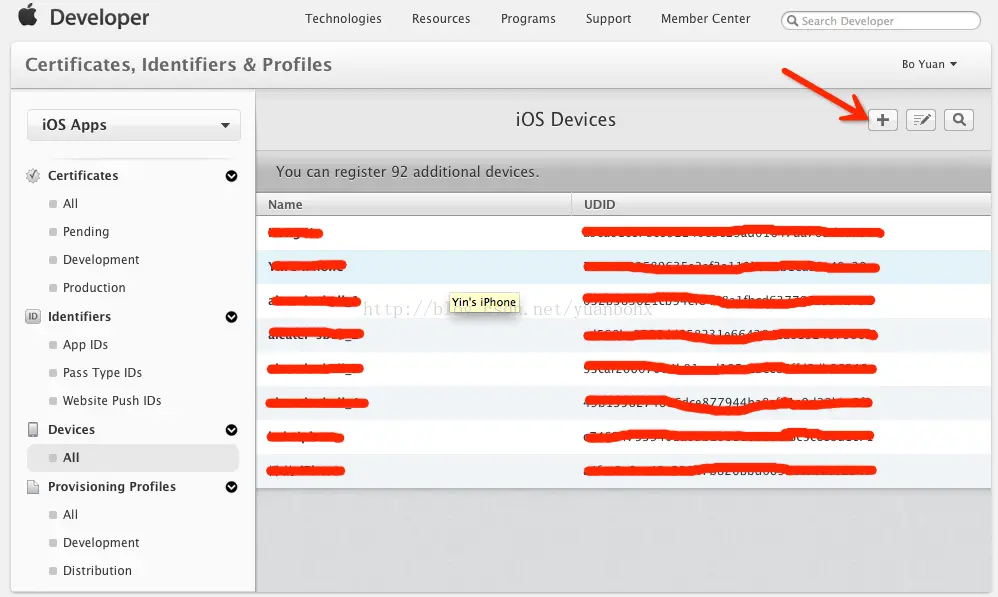Open the Technologies menu
The height and width of the screenshot is (597, 998).
pyautogui.click(x=343, y=19)
